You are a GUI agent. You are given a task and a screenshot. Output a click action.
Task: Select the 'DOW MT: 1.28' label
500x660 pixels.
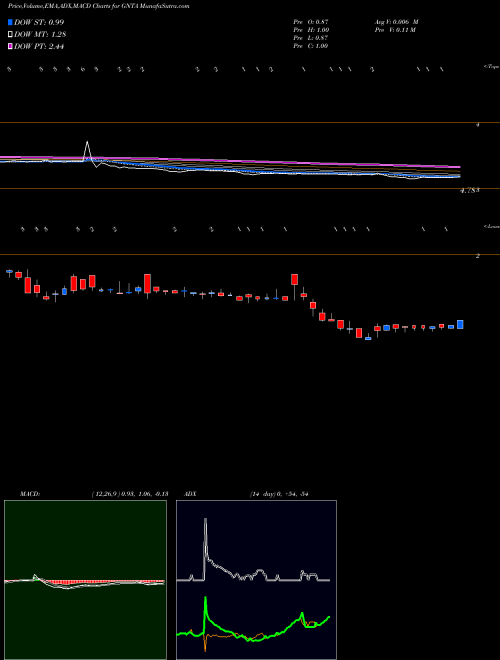click(40, 34)
